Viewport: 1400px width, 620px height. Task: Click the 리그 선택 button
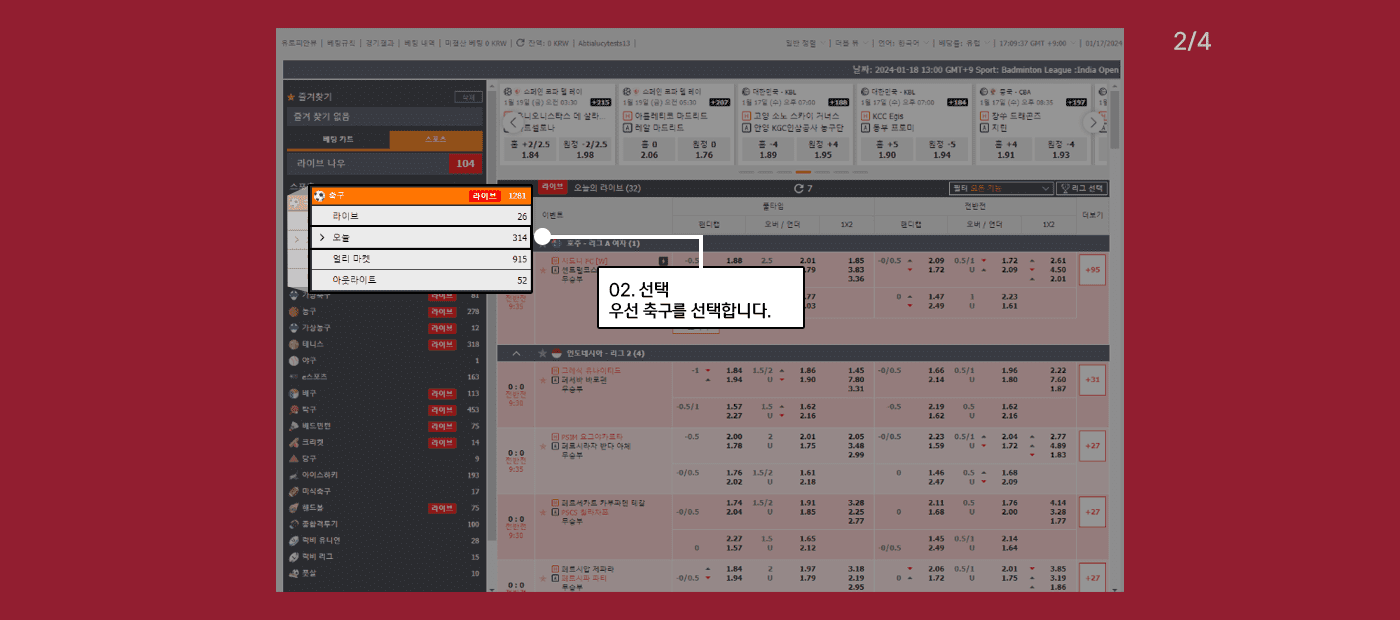pos(1082,188)
